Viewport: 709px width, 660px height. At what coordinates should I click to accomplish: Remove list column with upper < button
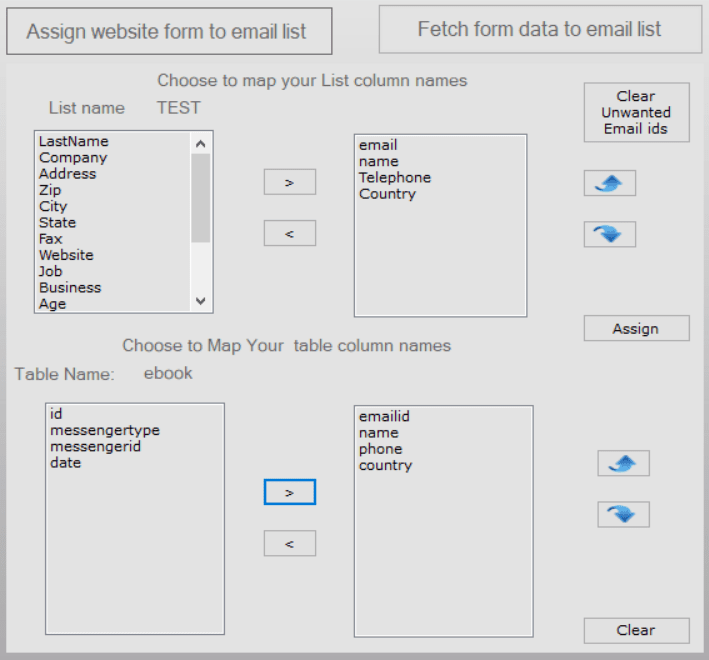(x=290, y=233)
